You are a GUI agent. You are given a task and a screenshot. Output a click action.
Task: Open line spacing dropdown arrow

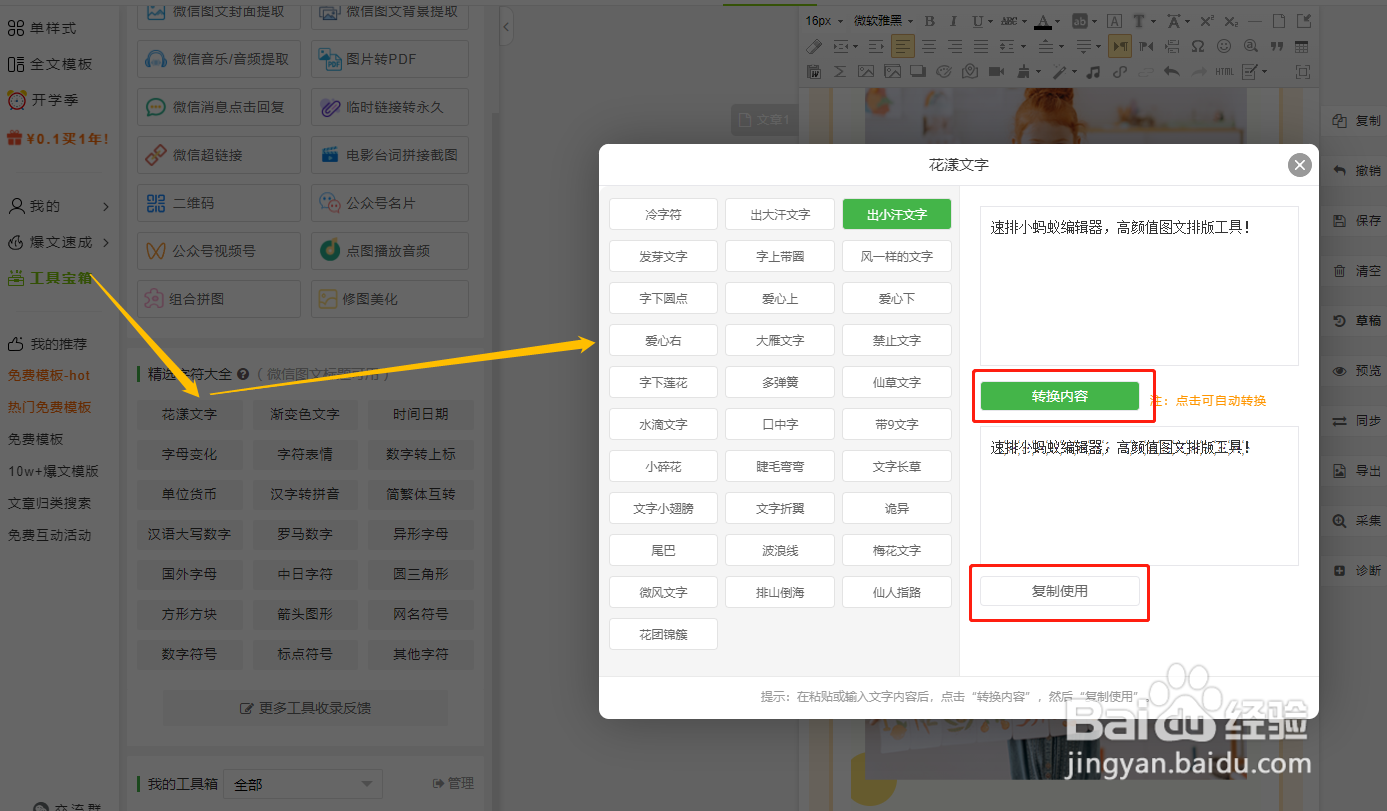(x=1023, y=46)
